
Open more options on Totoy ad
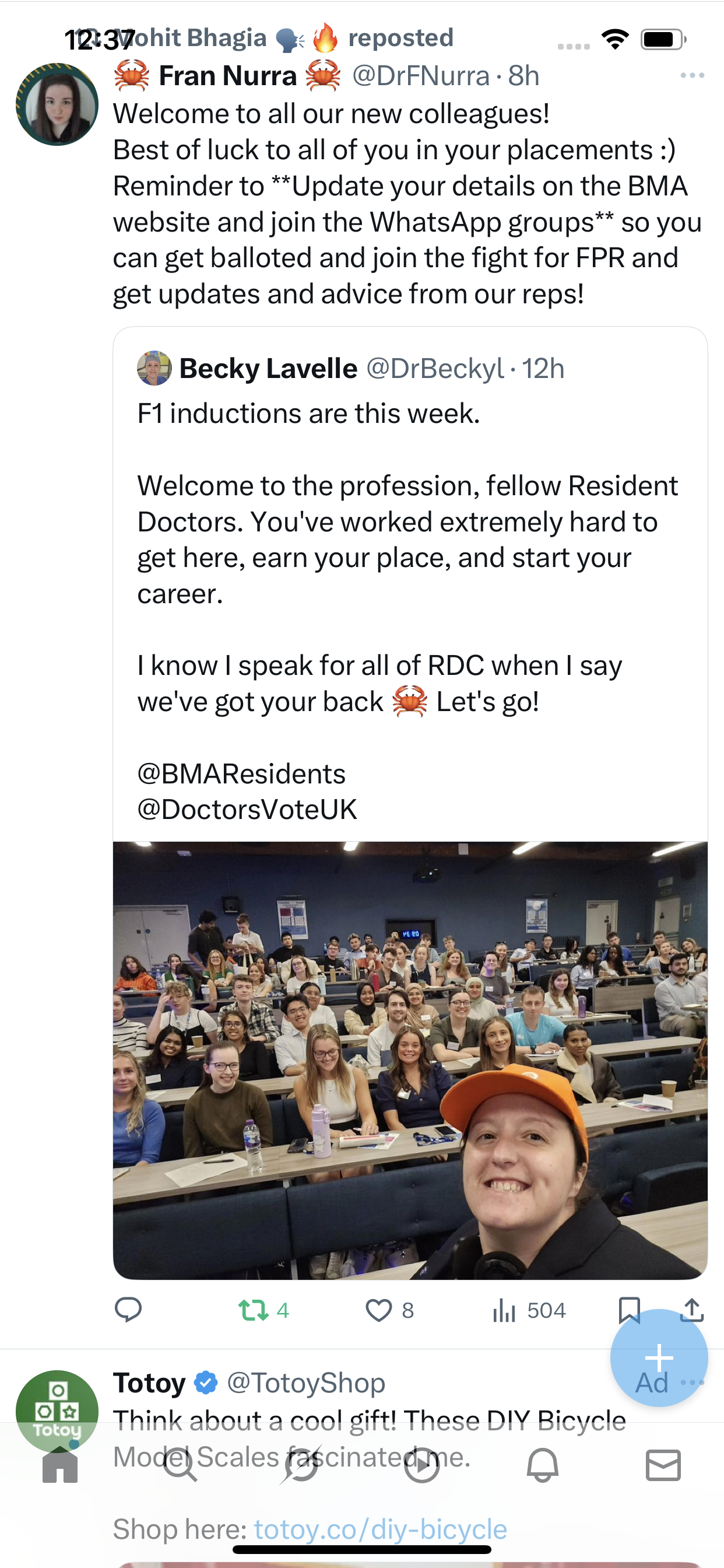(x=693, y=1382)
